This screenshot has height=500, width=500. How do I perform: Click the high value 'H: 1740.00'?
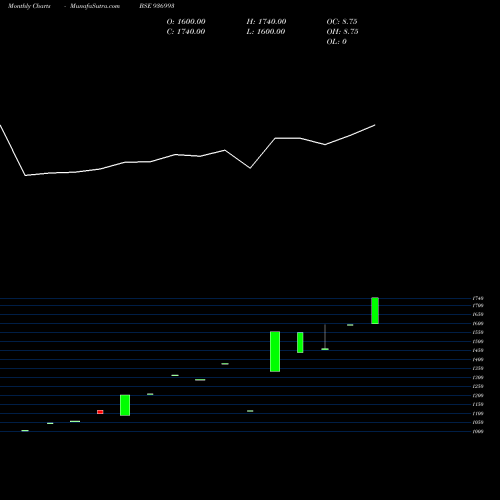[x=266, y=22]
